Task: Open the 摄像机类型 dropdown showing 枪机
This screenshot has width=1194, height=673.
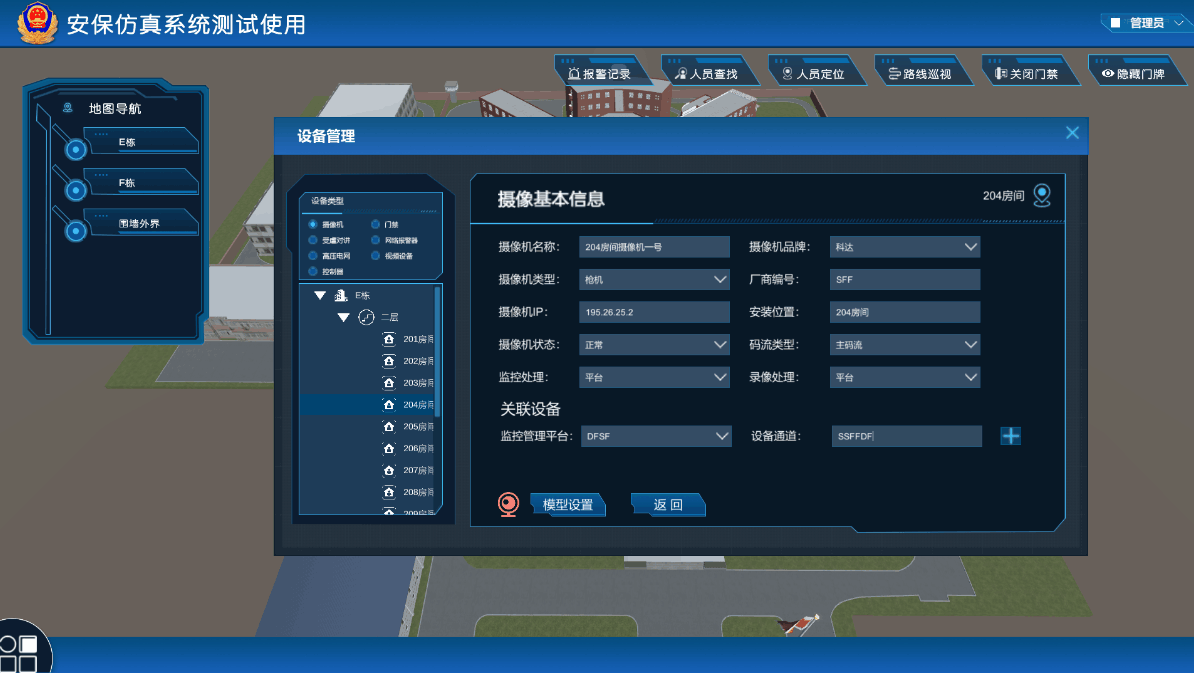Action: click(654, 279)
